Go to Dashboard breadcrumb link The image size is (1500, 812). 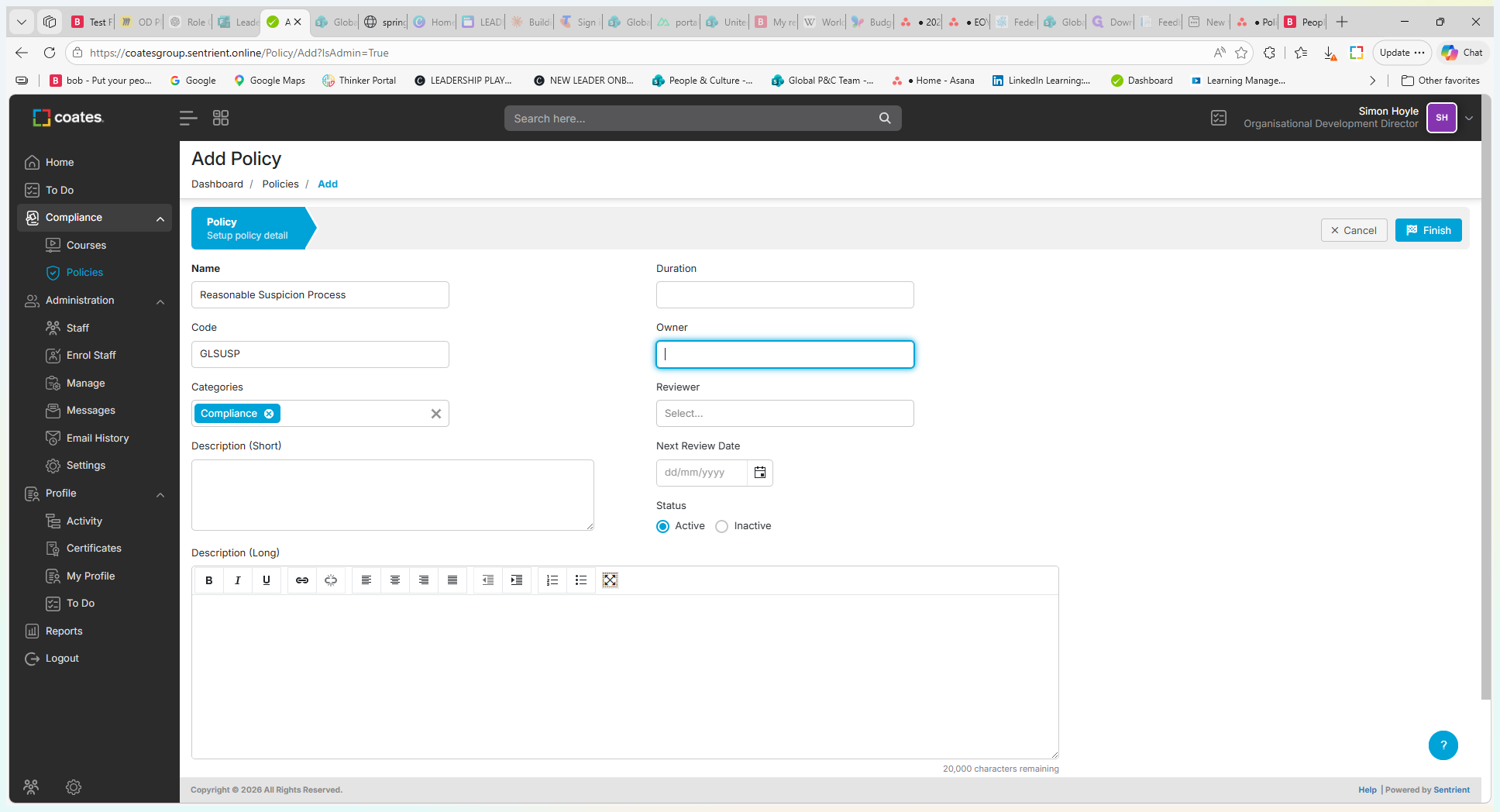(x=217, y=184)
